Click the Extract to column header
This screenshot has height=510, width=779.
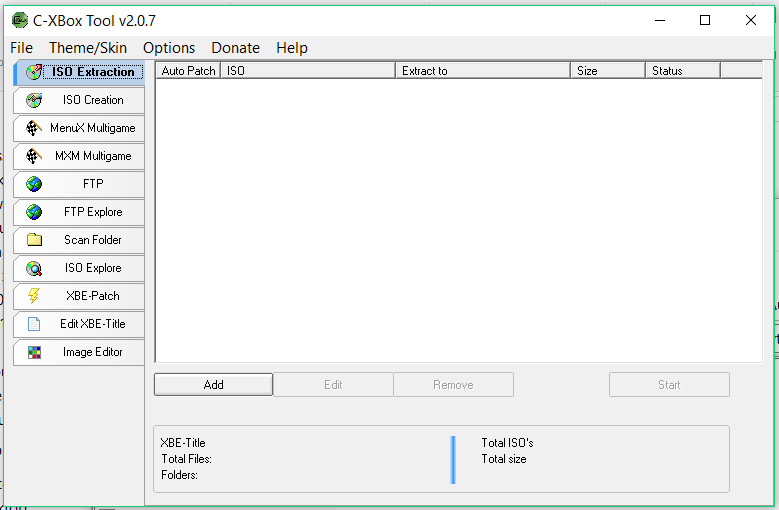click(x=482, y=71)
